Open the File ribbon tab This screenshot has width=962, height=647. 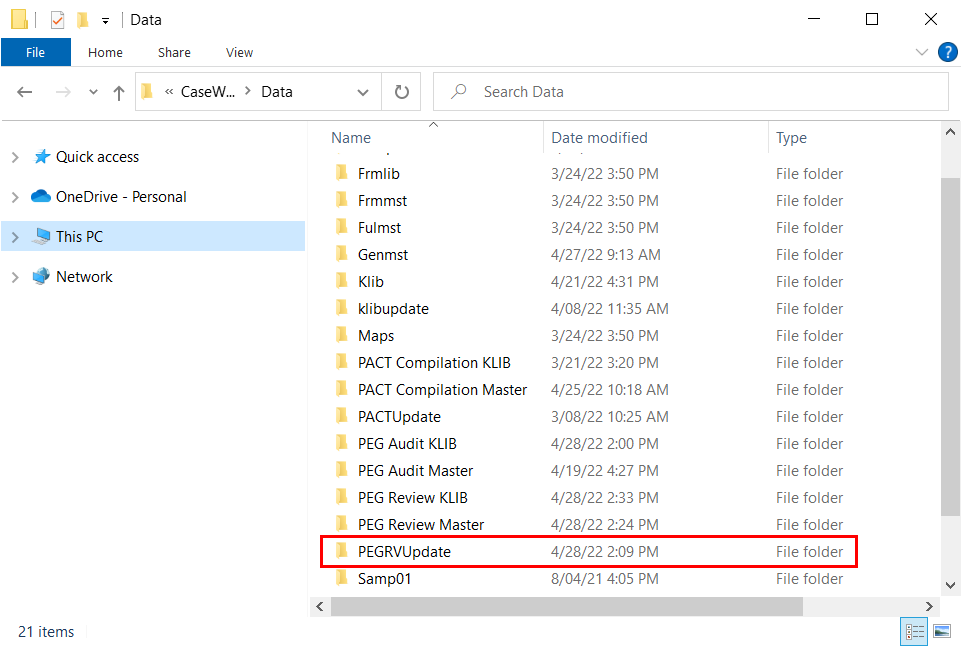point(36,52)
